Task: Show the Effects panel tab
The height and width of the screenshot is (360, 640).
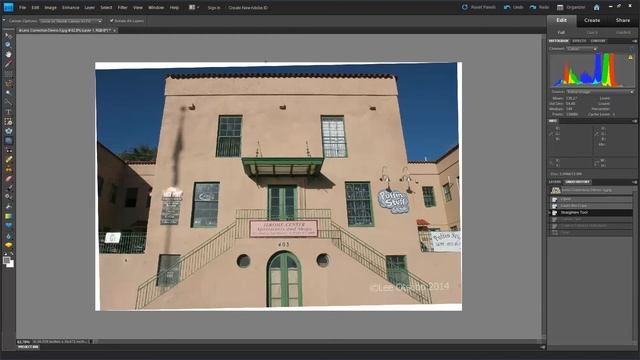Action: tap(579, 41)
